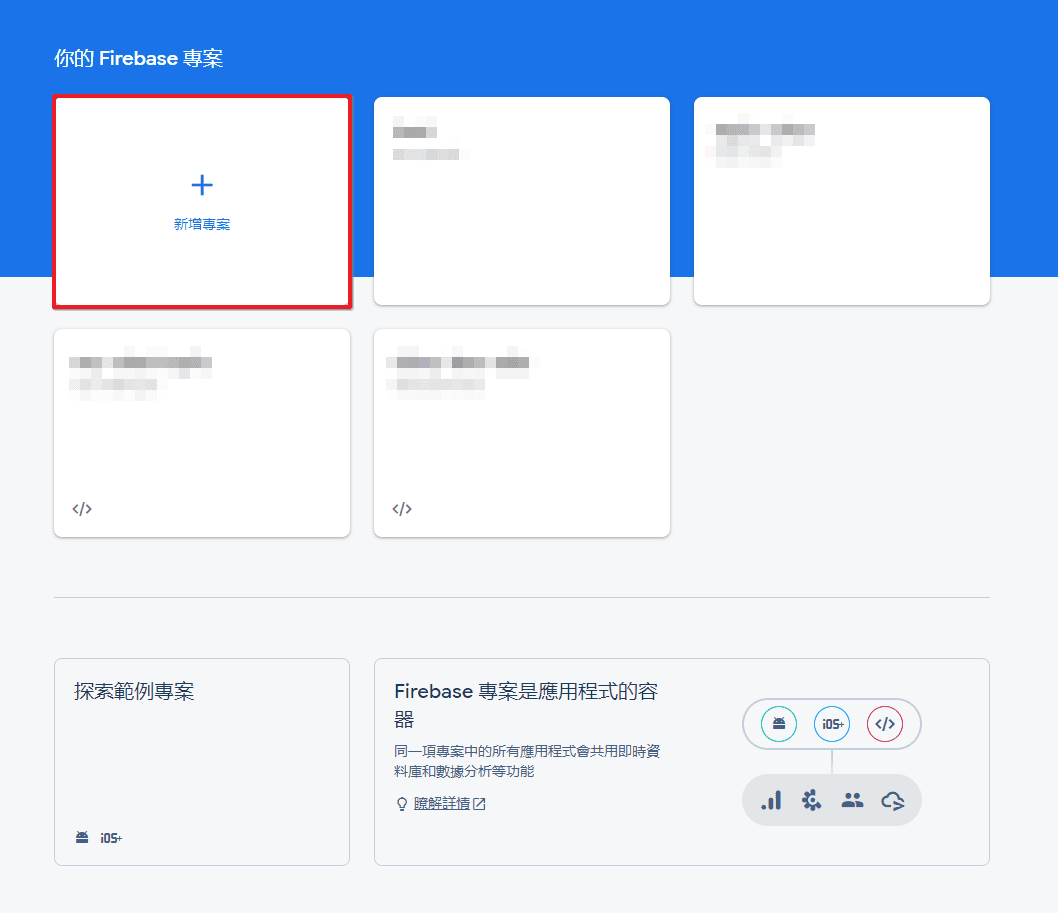Click the circled web code icon in diagram
The height and width of the screenshot is (913, 1058).
click(x=885, y=724)
